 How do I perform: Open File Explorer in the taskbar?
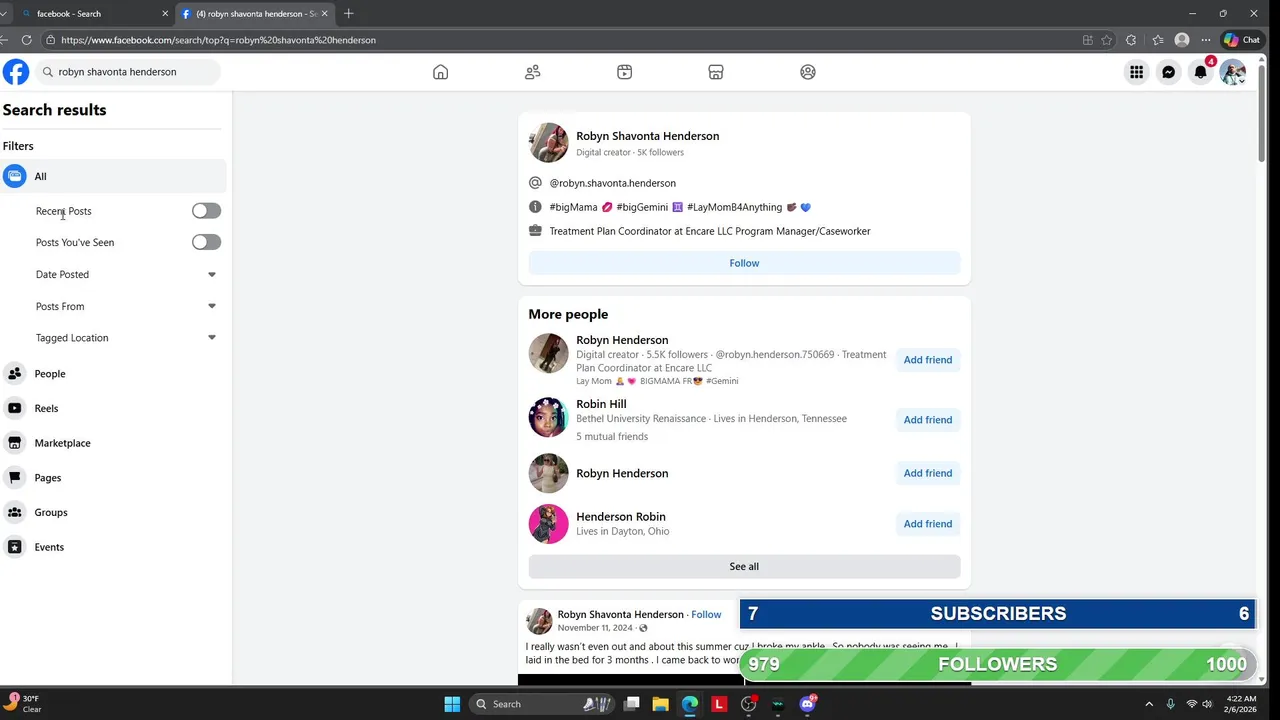click(x=661, y=704)
